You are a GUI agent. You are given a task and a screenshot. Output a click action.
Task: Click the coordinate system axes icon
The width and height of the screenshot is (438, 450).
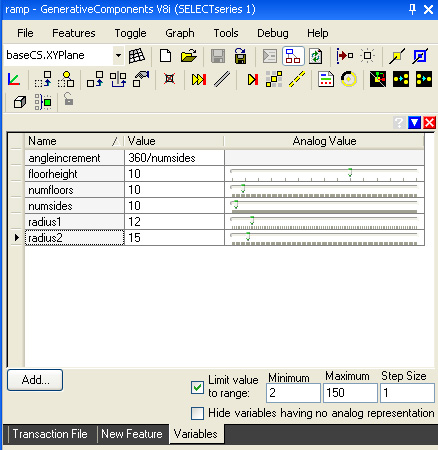14,79
